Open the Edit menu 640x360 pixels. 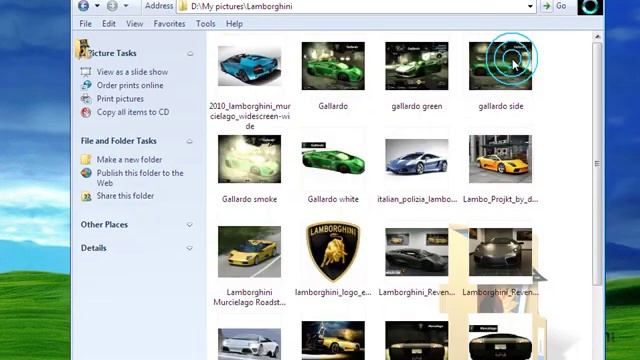tap(109, 24)
